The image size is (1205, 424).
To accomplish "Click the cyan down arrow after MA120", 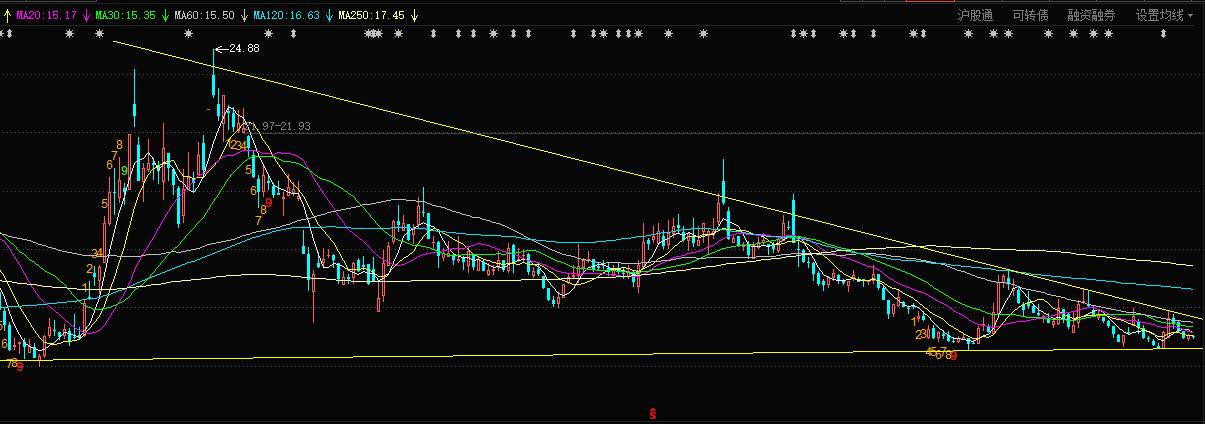I will click(x=330, y=16).
